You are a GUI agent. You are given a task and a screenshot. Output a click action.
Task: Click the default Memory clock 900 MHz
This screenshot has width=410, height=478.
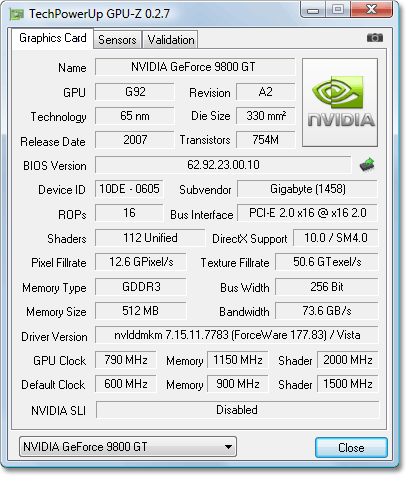pyautogui.click(x=238, y=384)
